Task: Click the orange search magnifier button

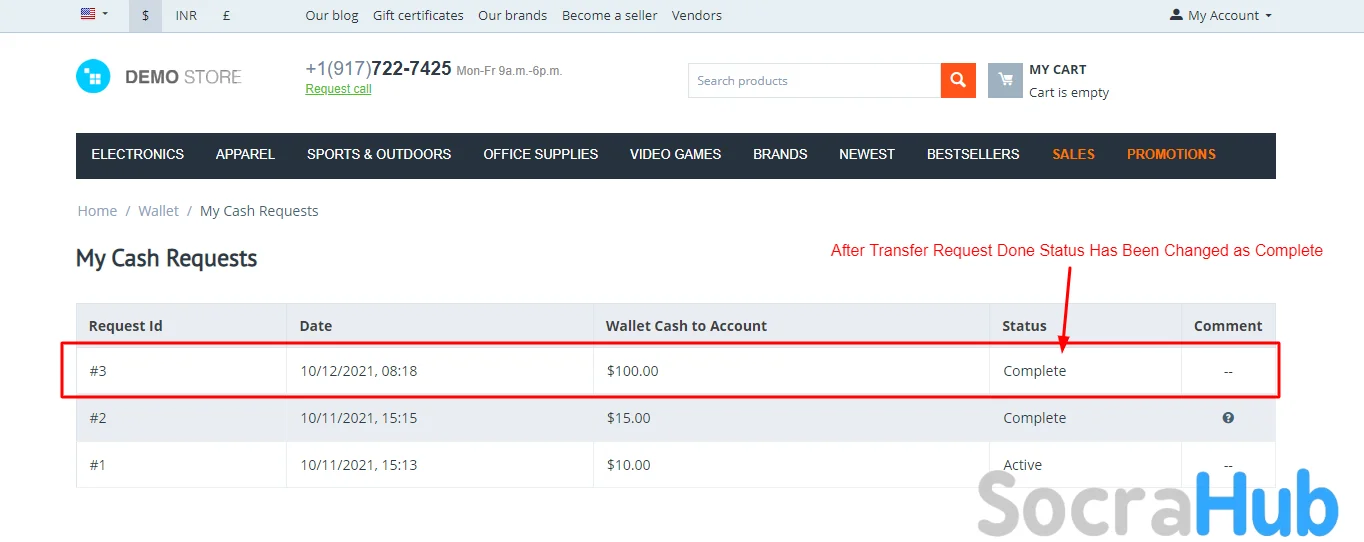Action: click(x=957, y=81)
